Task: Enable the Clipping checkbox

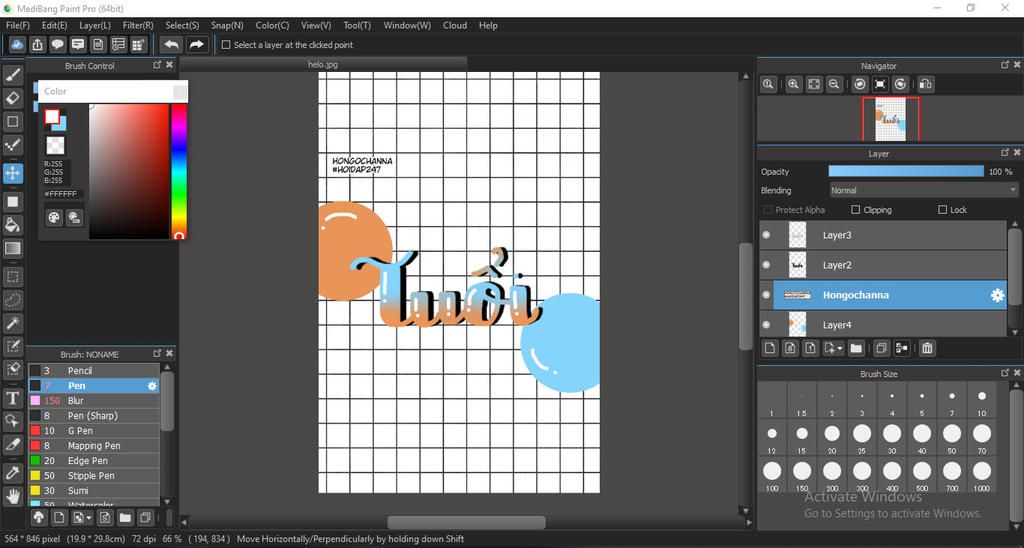Action: [x=856, y=210]
